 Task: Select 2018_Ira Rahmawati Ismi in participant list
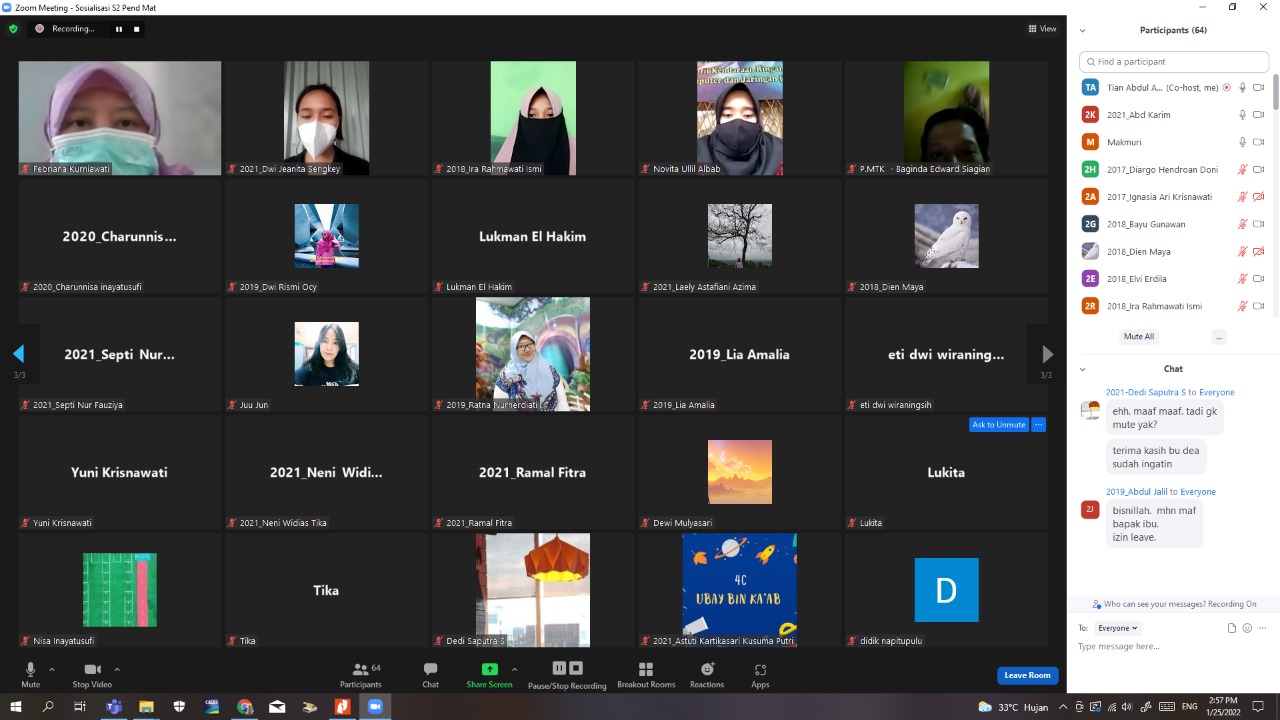[1172, 306]
